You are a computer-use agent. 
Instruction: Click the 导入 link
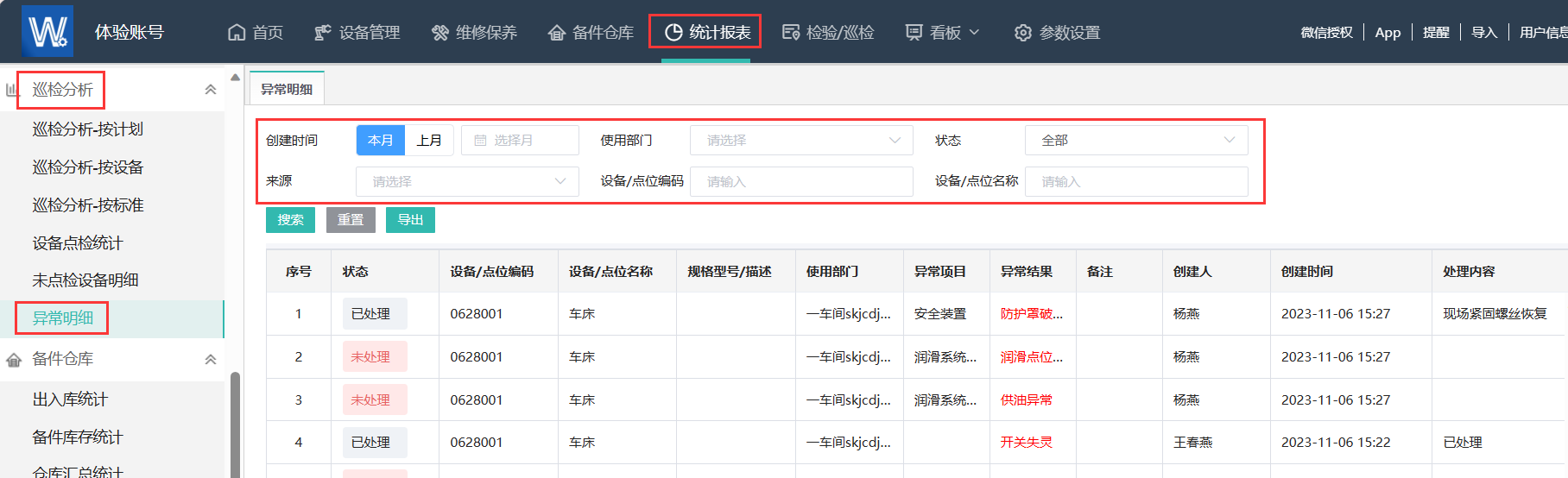1484,33
